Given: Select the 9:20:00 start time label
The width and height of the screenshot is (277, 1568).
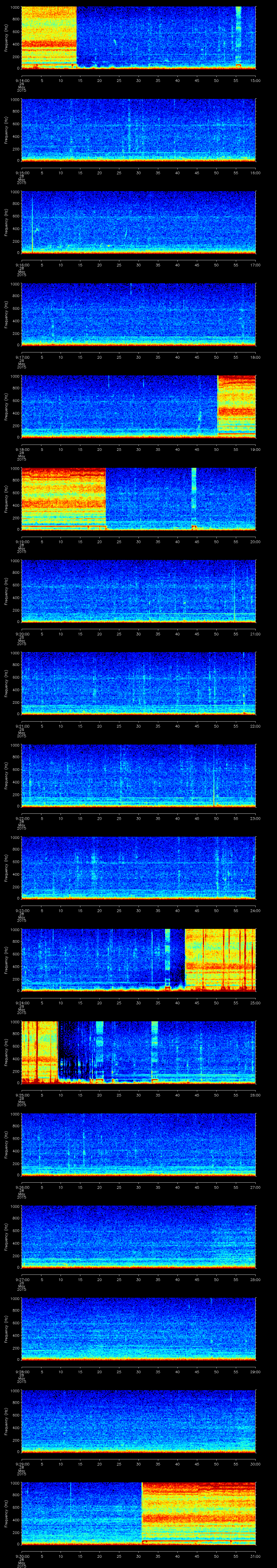Looking at the screenshot, I should [22, 634].
